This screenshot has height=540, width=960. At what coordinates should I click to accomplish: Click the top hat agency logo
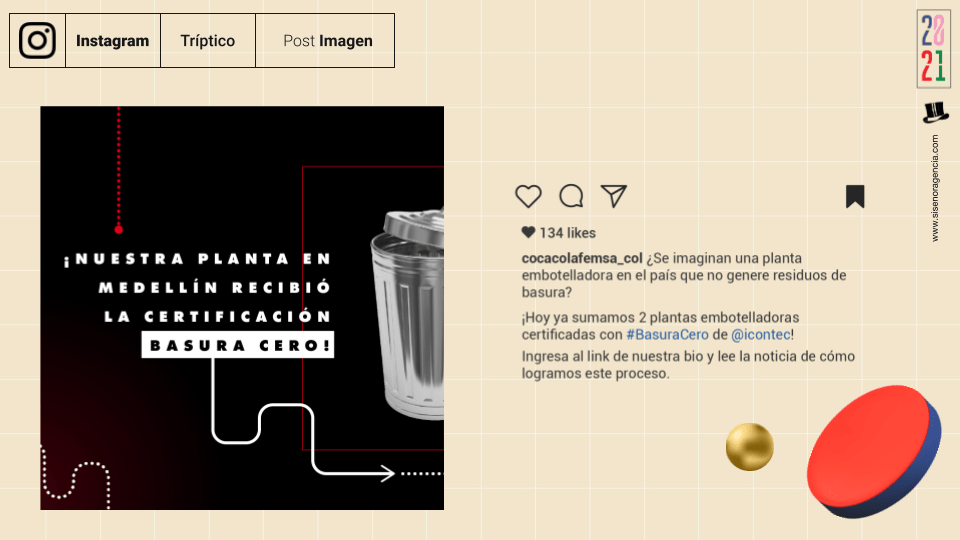click(935, 113)
